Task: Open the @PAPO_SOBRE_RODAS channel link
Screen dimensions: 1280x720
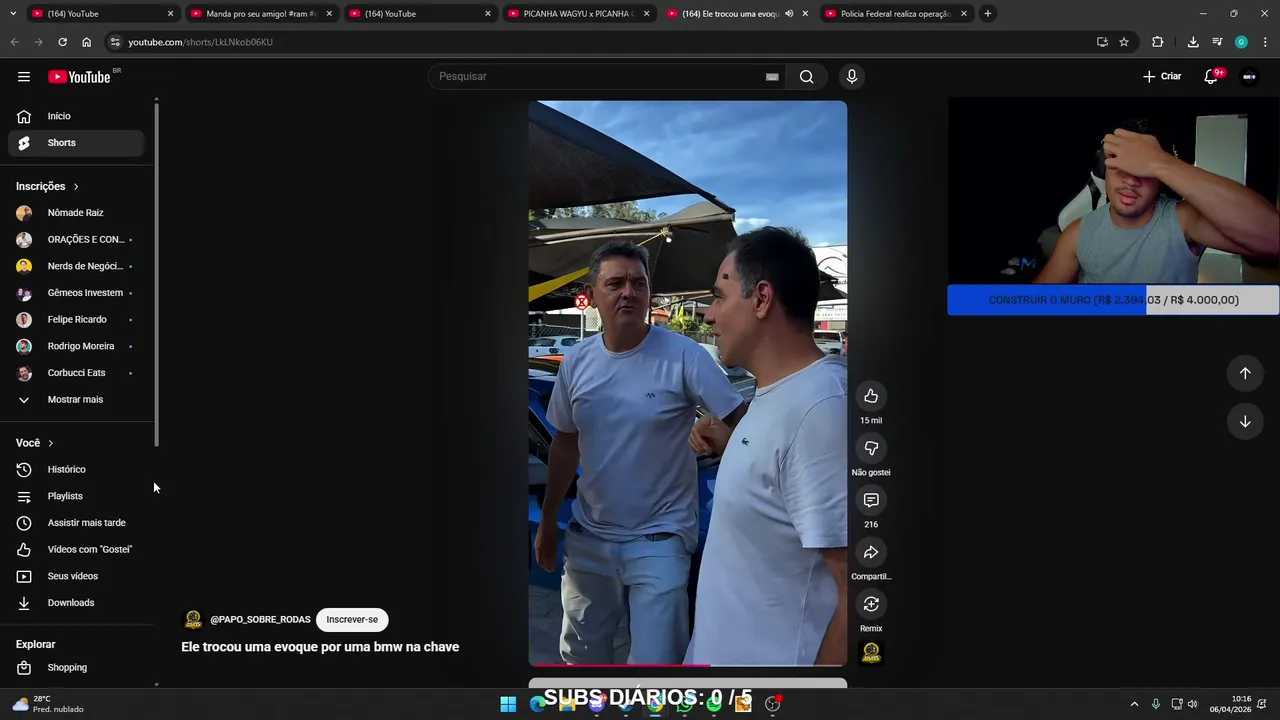Action: click(260, 620)
